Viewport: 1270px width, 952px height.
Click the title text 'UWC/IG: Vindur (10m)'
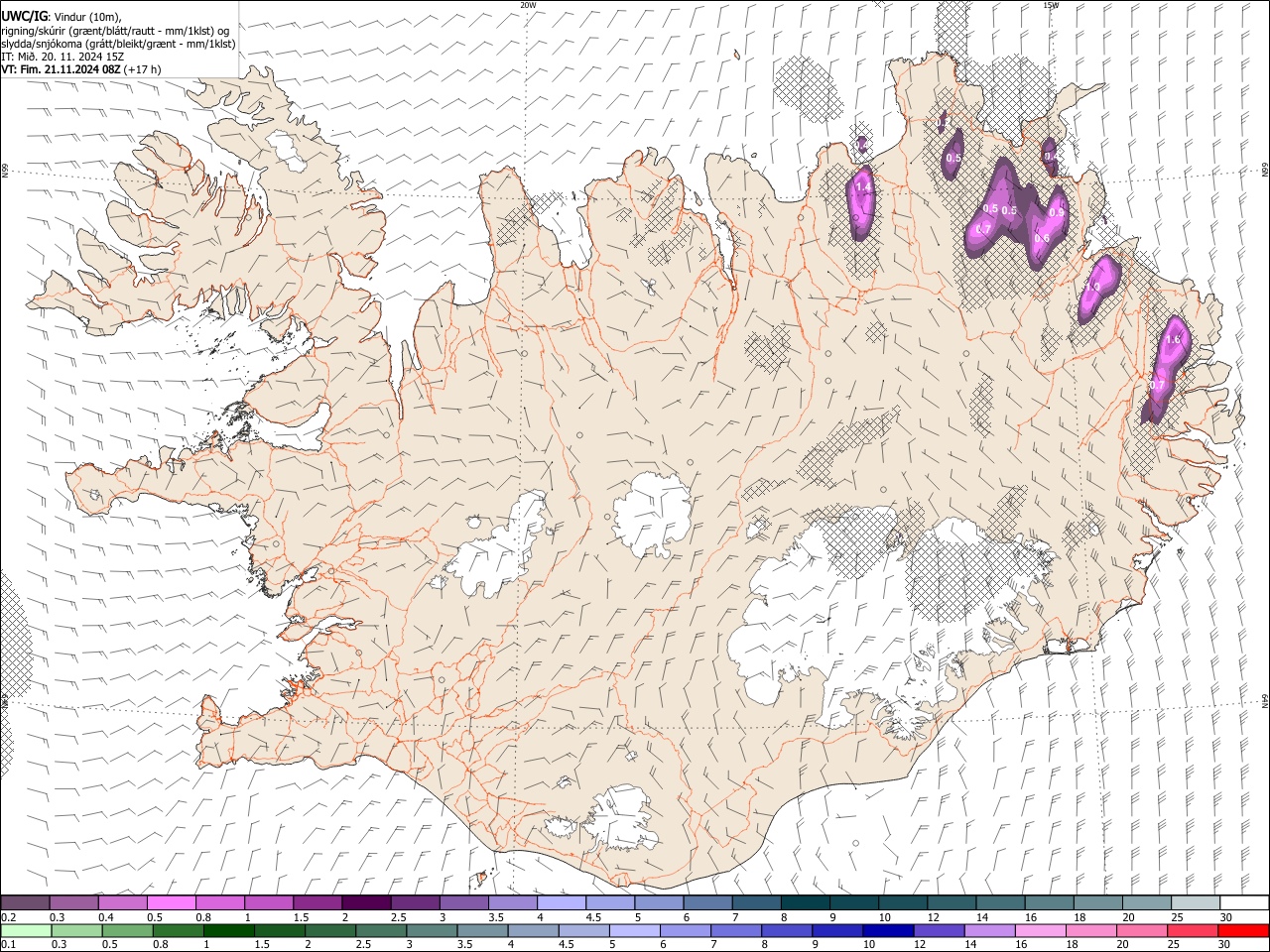[x=62, y=17]
